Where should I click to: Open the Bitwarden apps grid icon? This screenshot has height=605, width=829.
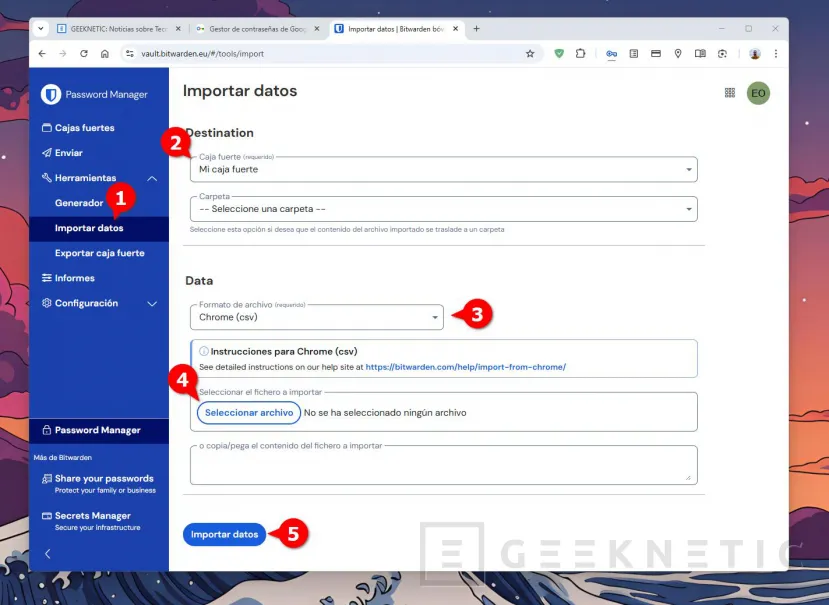tap(729, 91)
